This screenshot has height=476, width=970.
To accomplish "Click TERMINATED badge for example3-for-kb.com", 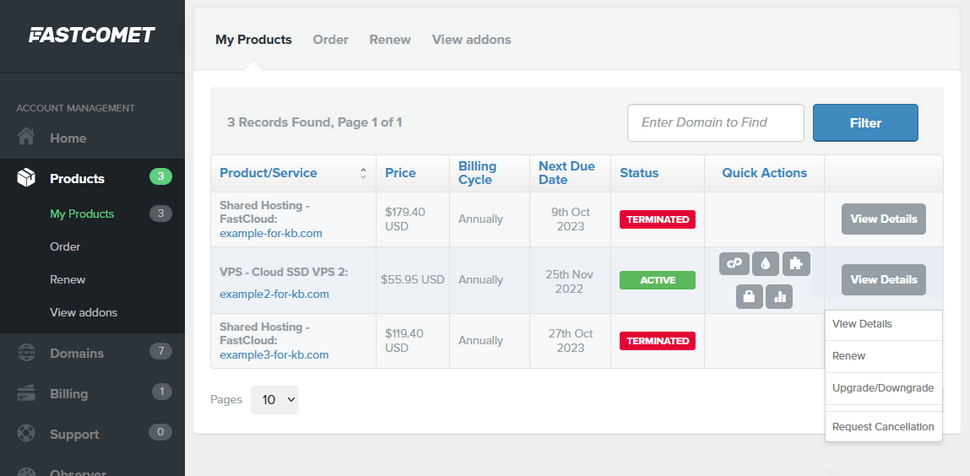I will pyautogui.click(x=658, y=341).
